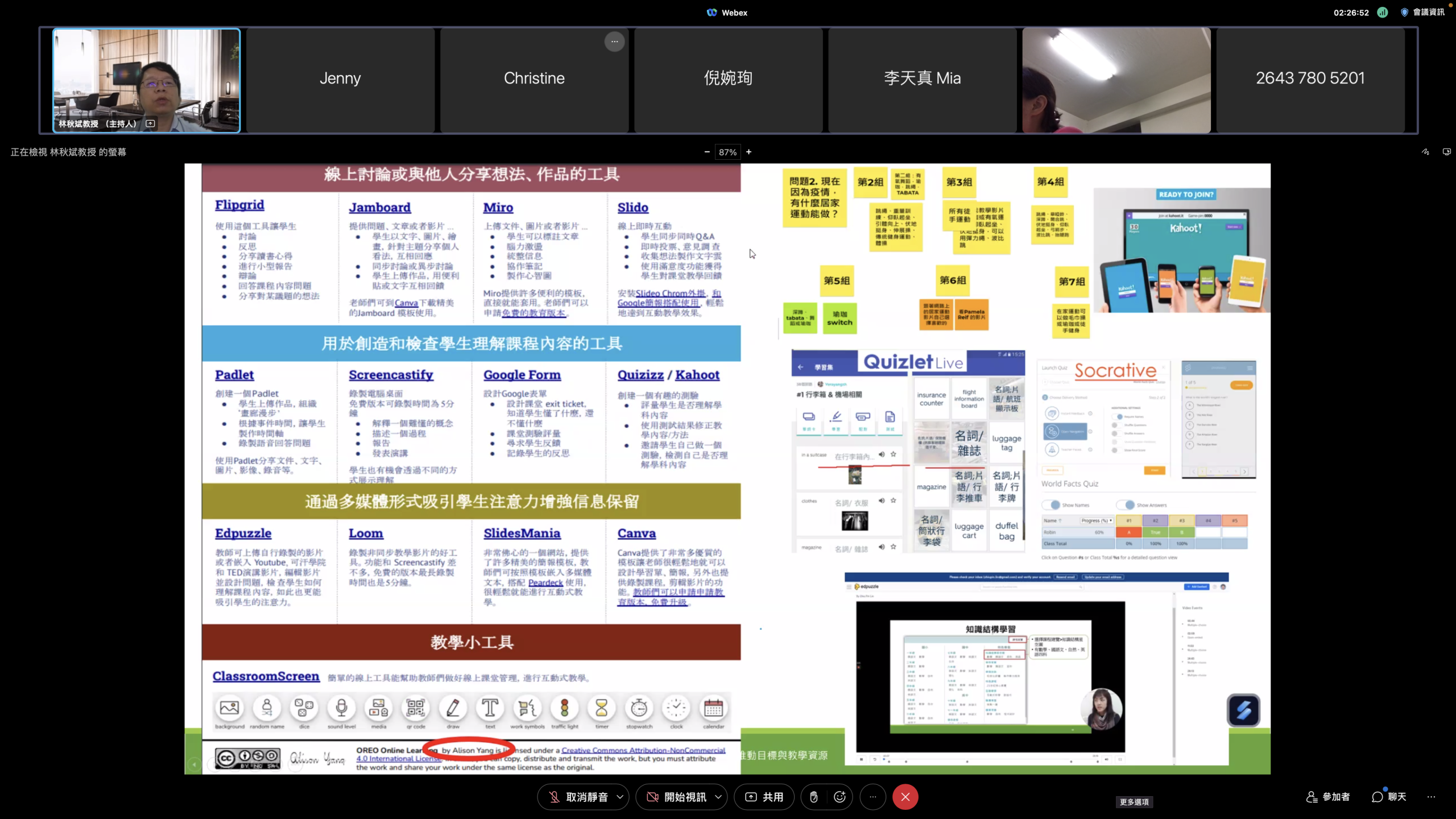Open more options in the center toolbar
The height and width of the screenshot is (819, 1456).
click(872, 797)
